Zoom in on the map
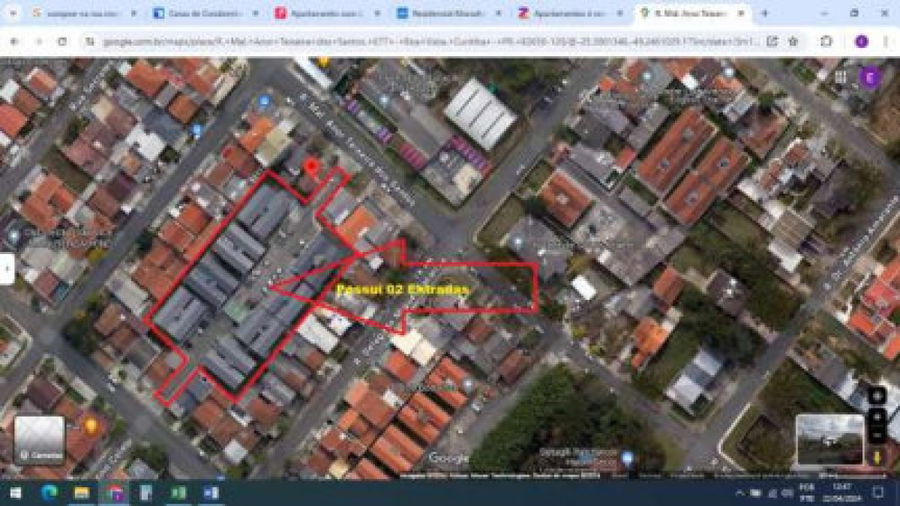The height and width of the screenshot is (506, 900). point(877,417)
